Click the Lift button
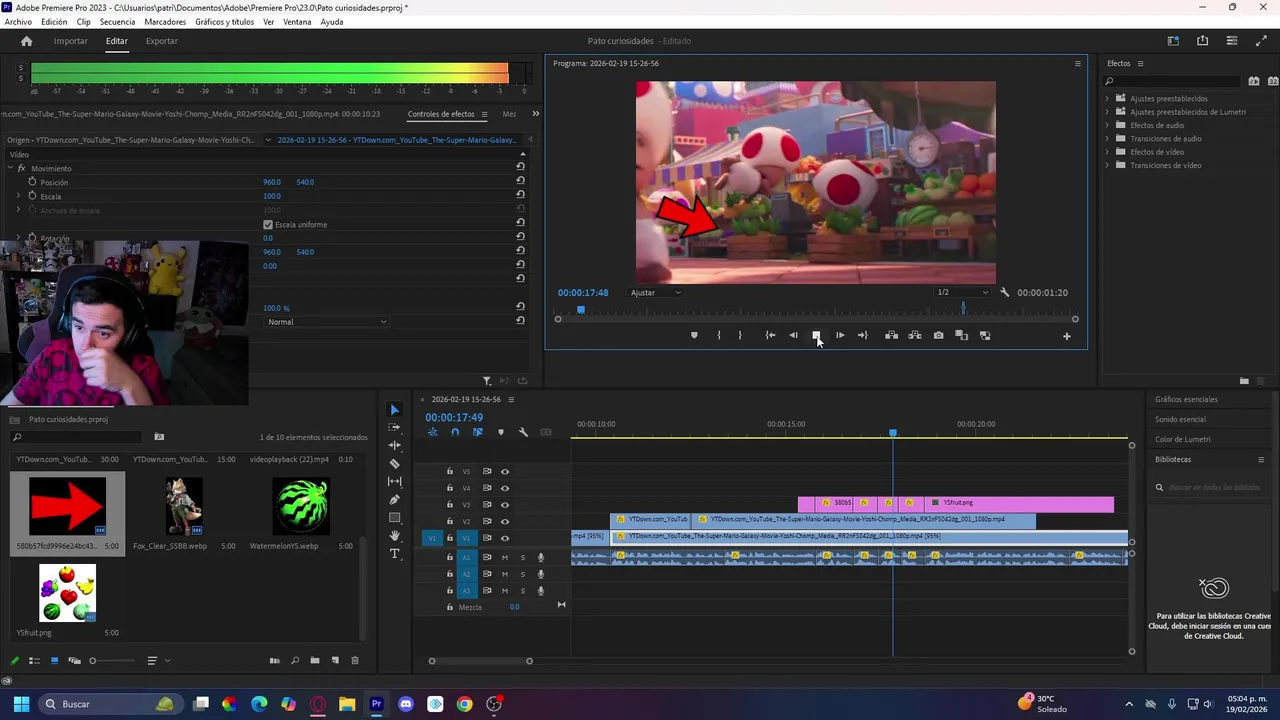Image resolution: width=1280 pixels, height=720 pixels. [x=891, y=336]
